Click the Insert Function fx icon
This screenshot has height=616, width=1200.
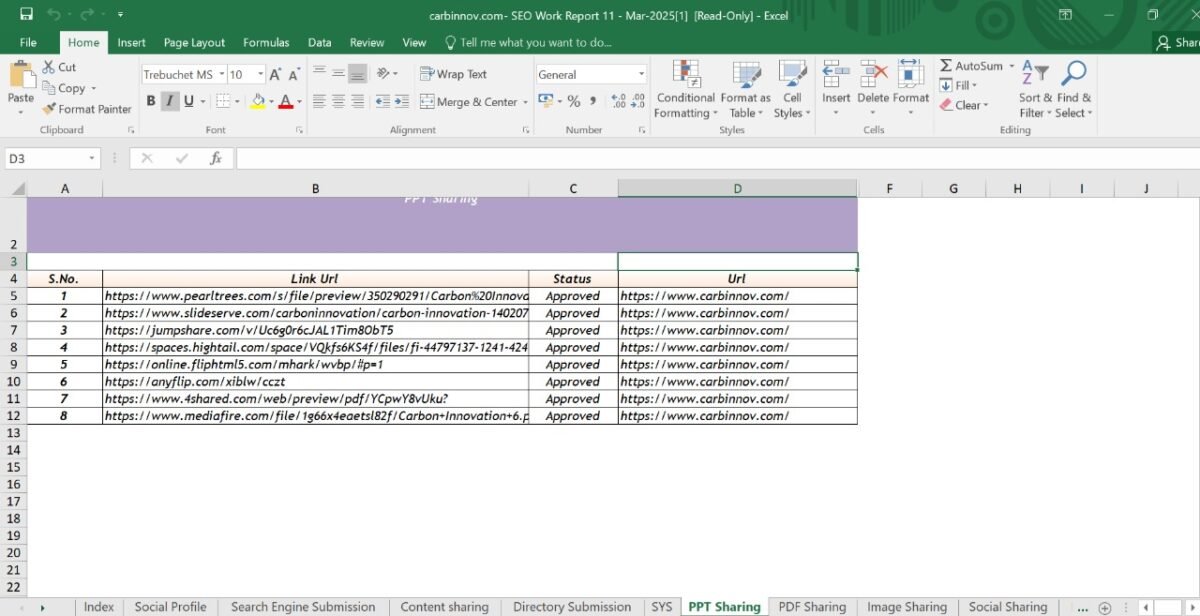(215, 158)
